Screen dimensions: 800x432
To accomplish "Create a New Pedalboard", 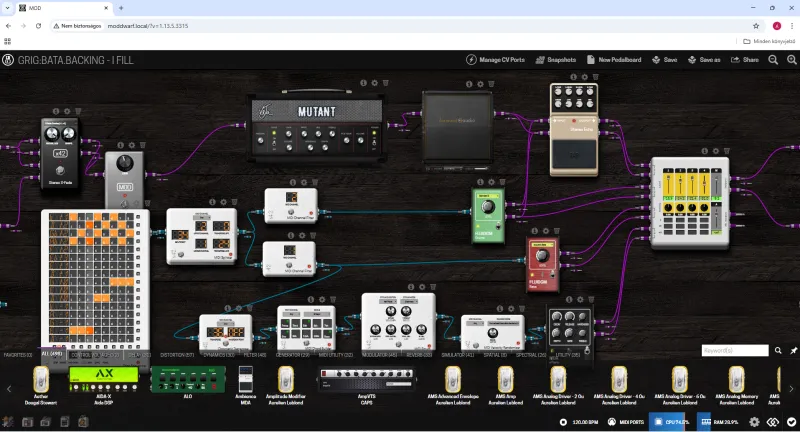I will click(x=619, y=60).
